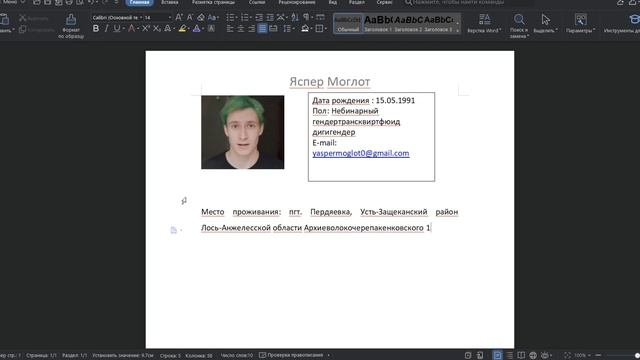
Task: Increase paragraph indent
Action: (x=270, y=18)
